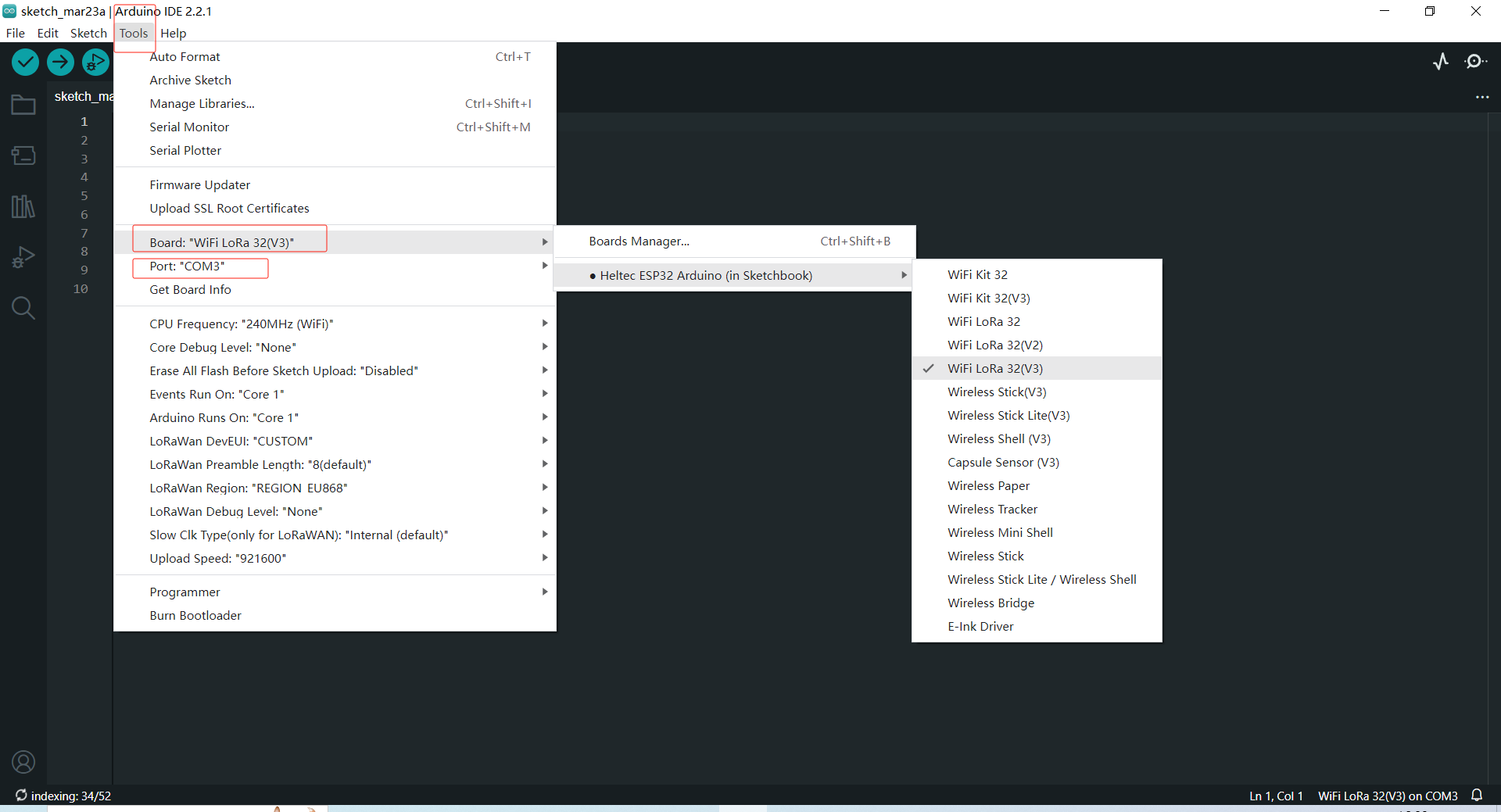Click the notifications bell in status bar
Screen dimensions: 1501x812
1477,796
